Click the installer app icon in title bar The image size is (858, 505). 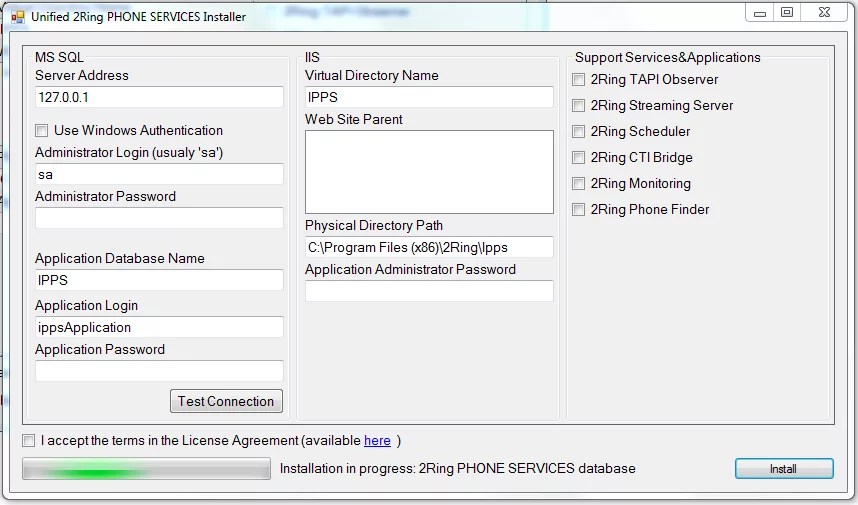[18, 17]
